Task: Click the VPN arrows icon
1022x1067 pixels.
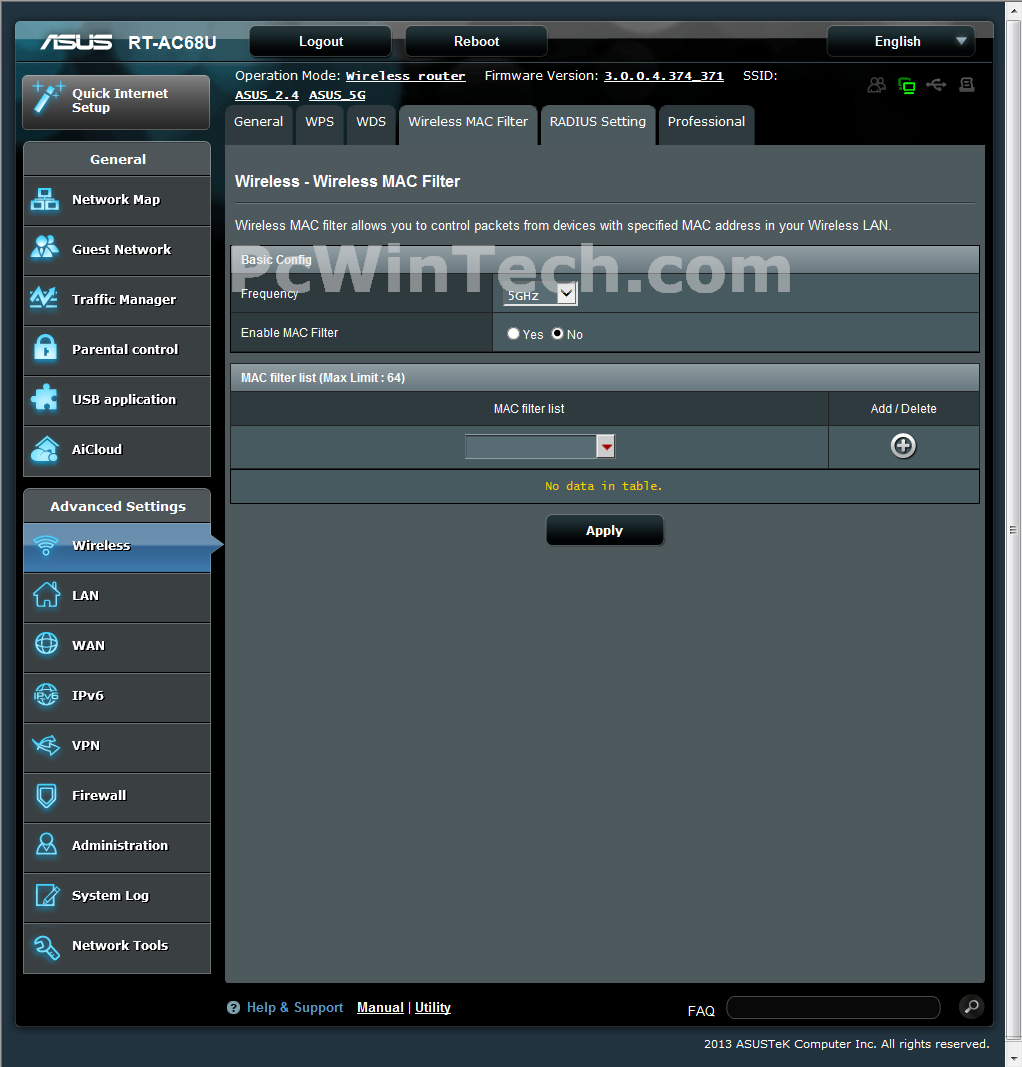Action: click(x=46, y=745)
